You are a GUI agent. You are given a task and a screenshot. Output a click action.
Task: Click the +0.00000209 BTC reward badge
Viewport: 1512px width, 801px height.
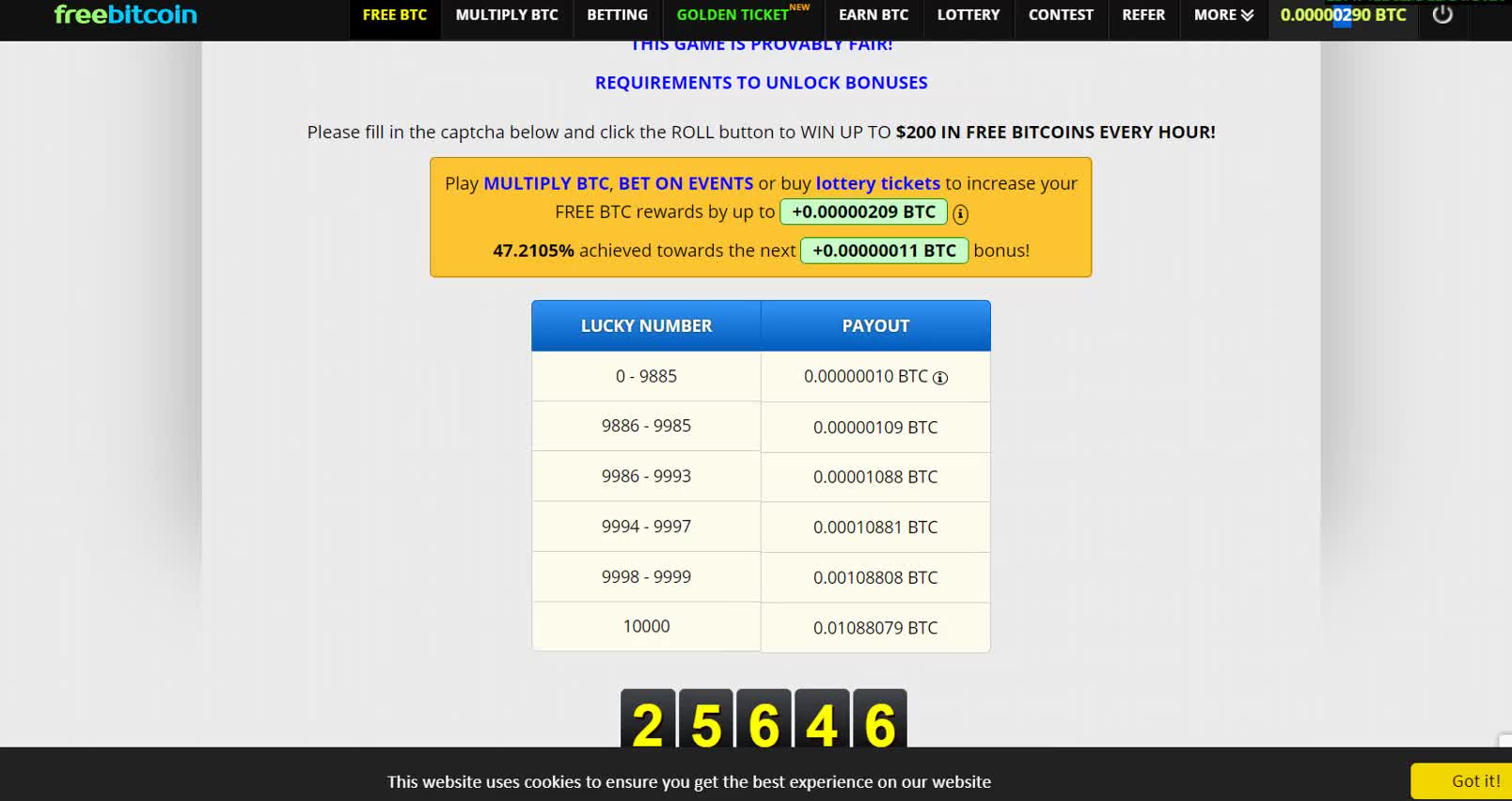[863, 212]
